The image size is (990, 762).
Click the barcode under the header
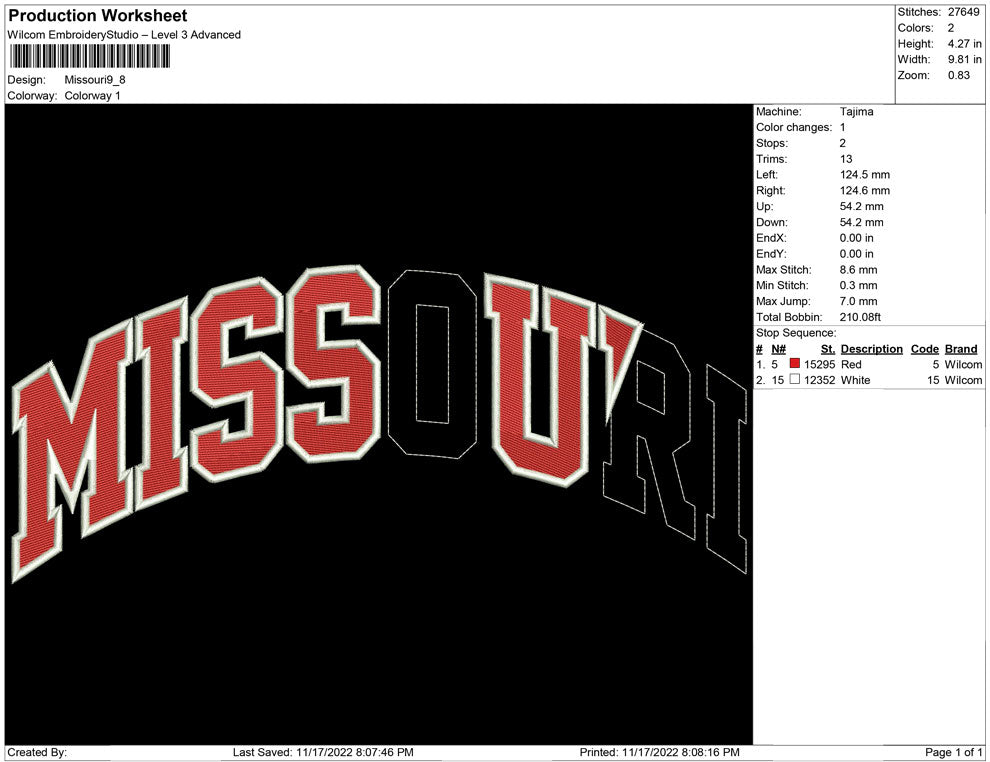[x=89, y=56]
